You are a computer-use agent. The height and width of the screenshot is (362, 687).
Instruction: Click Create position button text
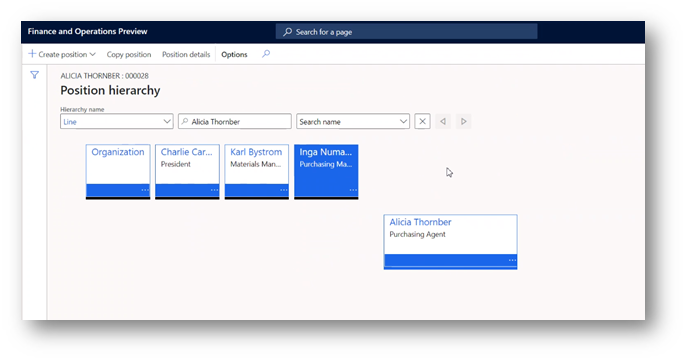pyautogui.click(x=63, y=54)
